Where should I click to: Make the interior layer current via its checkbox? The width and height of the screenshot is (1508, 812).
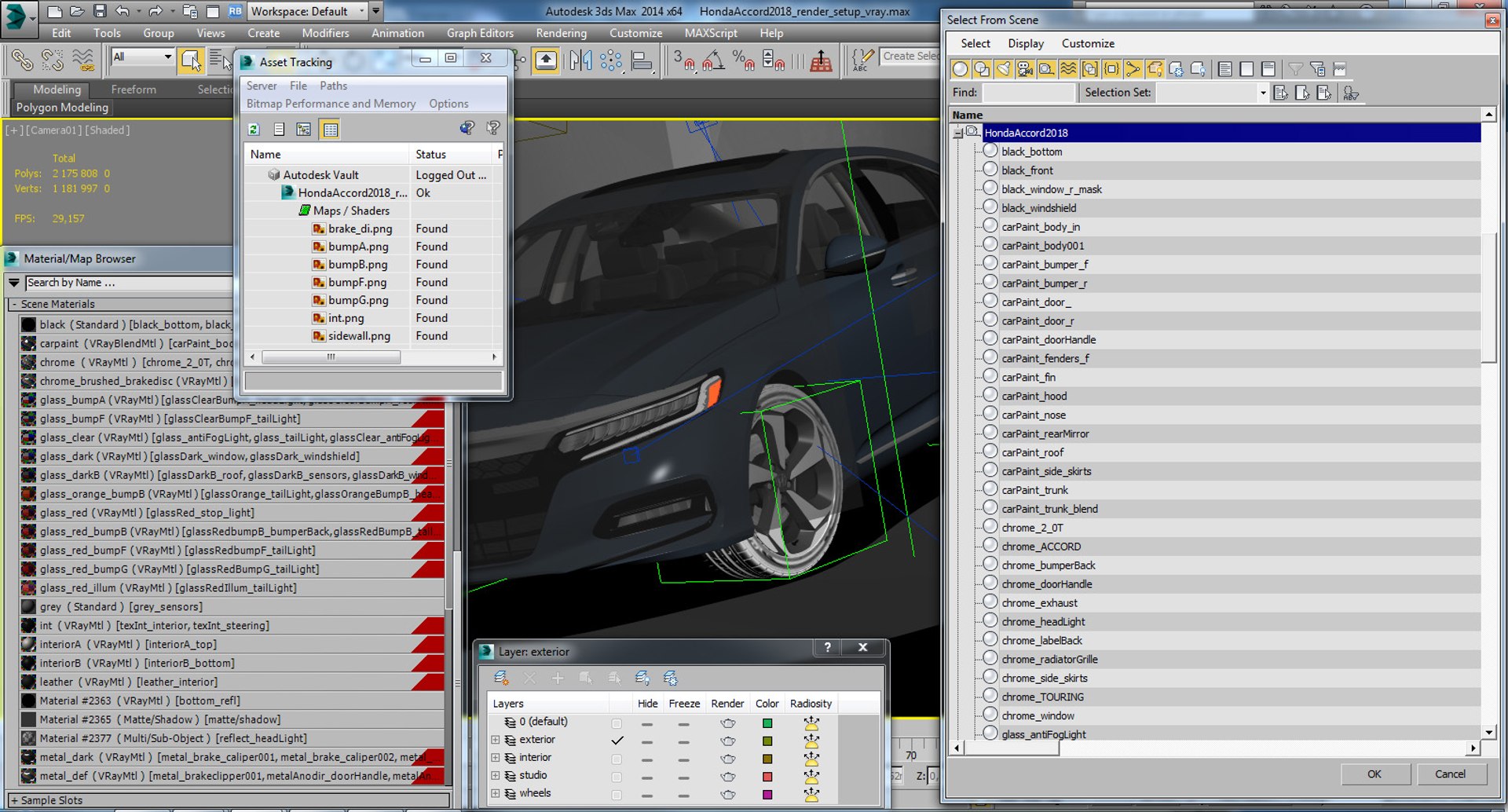point(617,759)
